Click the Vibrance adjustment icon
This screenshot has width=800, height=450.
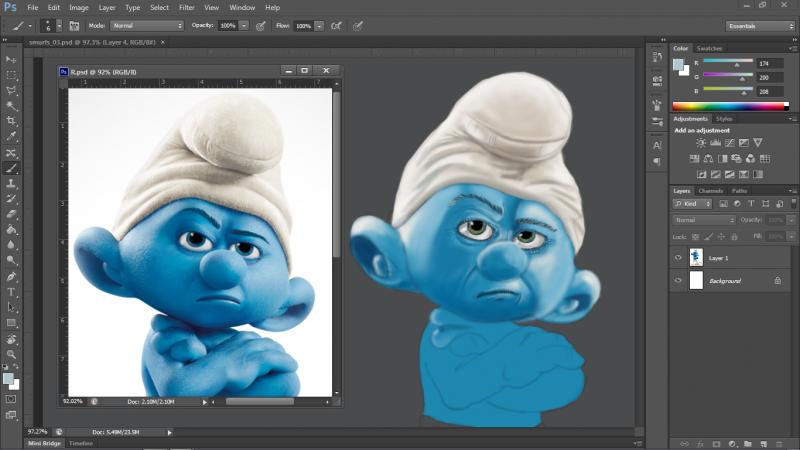[x=758, y=143]
